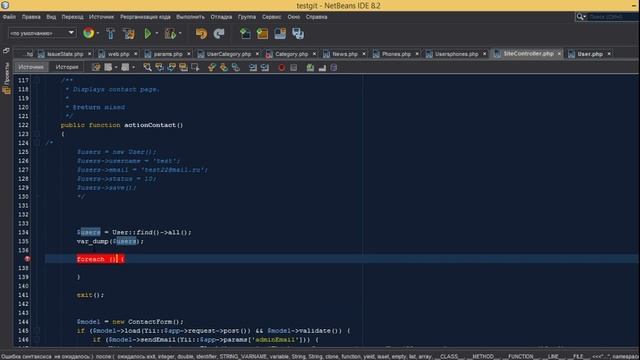Open the Справка menu
Image resolution: width=640 pixels, height=360 pixels.
316,17
